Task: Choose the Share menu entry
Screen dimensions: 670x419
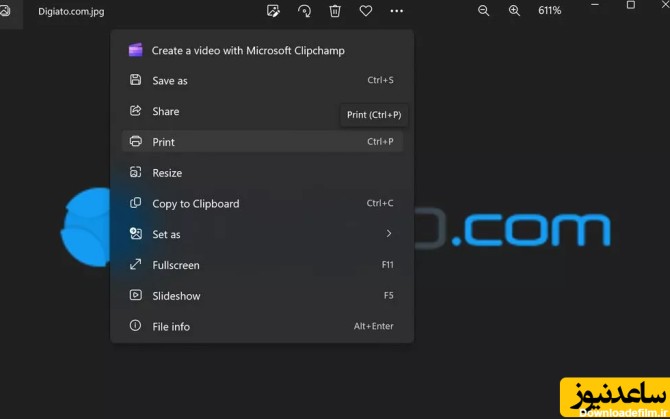Action: [x=262, y=111]
